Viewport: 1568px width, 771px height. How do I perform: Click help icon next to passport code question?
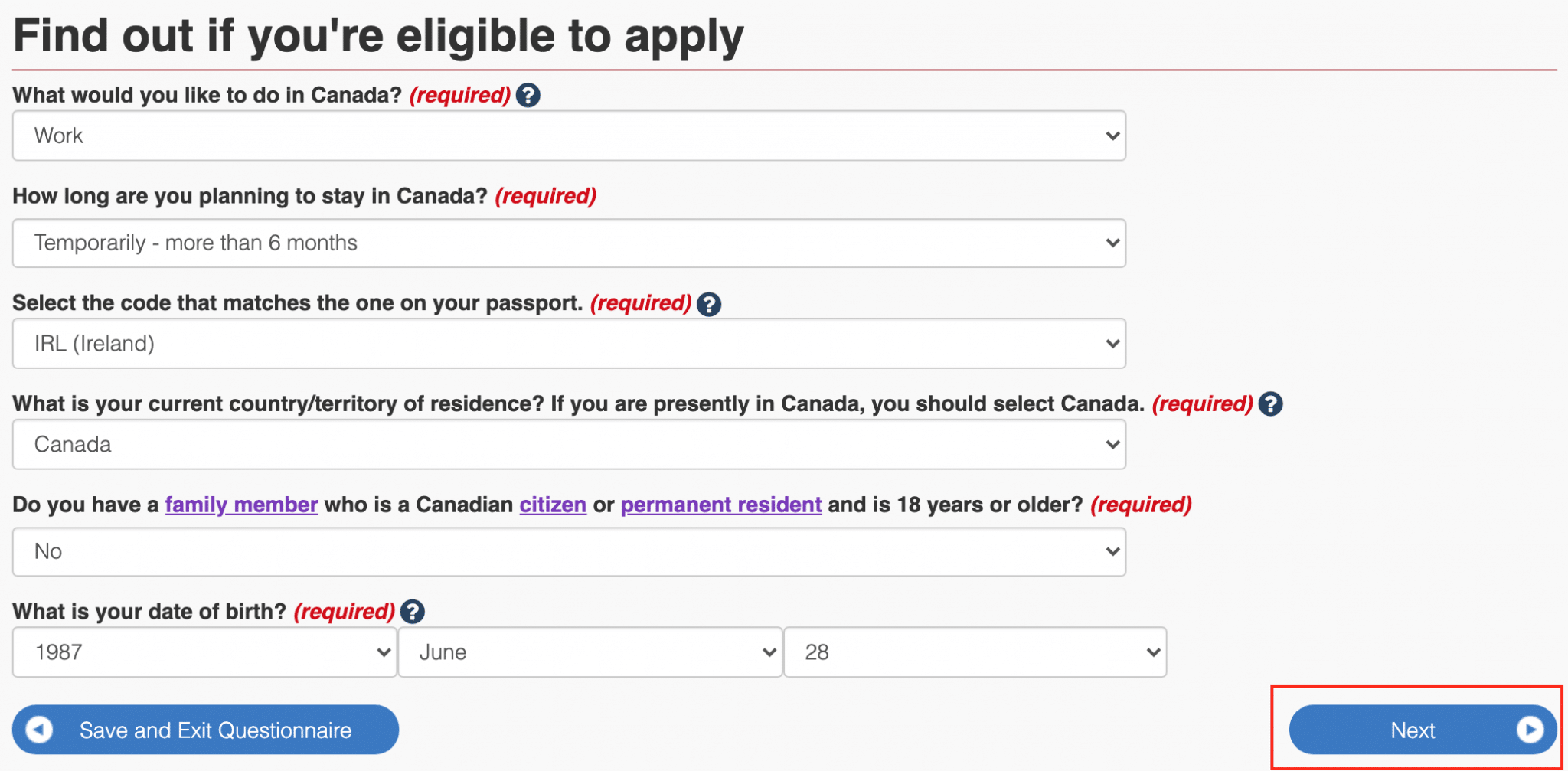pyautogui.click(x=709, y=304)
